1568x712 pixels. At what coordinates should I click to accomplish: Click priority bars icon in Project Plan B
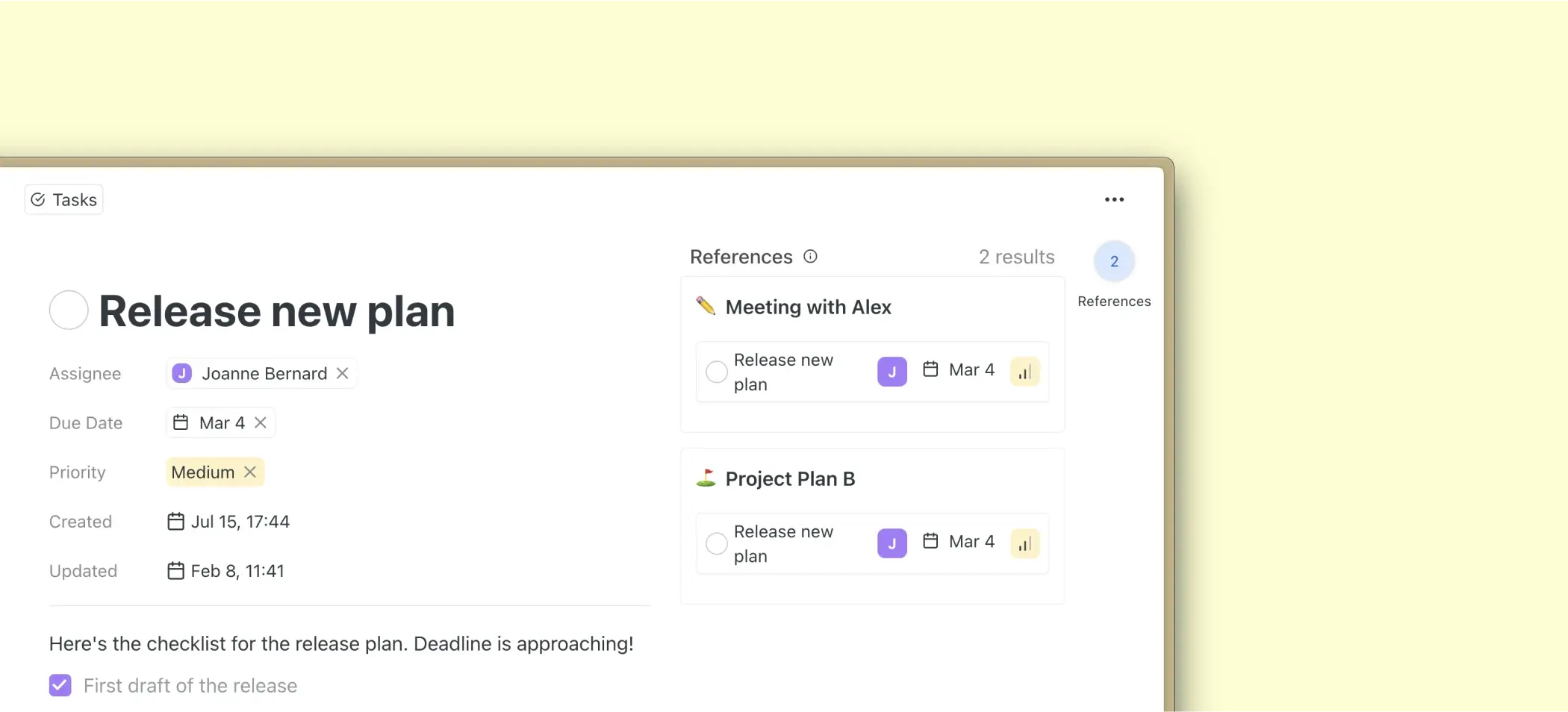point(1024,543)
